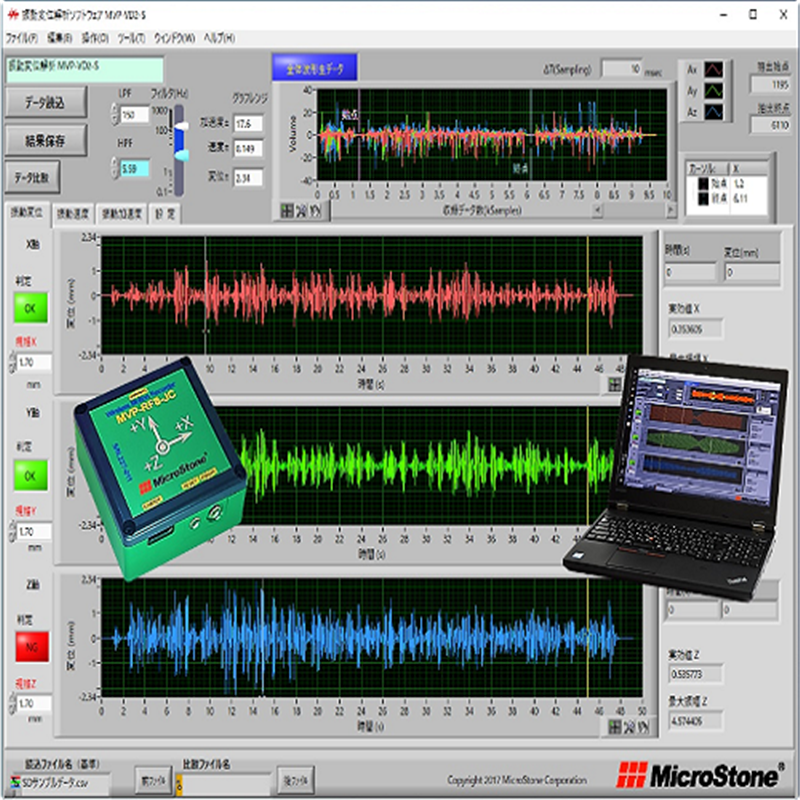Open the 設定 tab
The height and width of the screenshot is (800, 800).
coord(164,213)
